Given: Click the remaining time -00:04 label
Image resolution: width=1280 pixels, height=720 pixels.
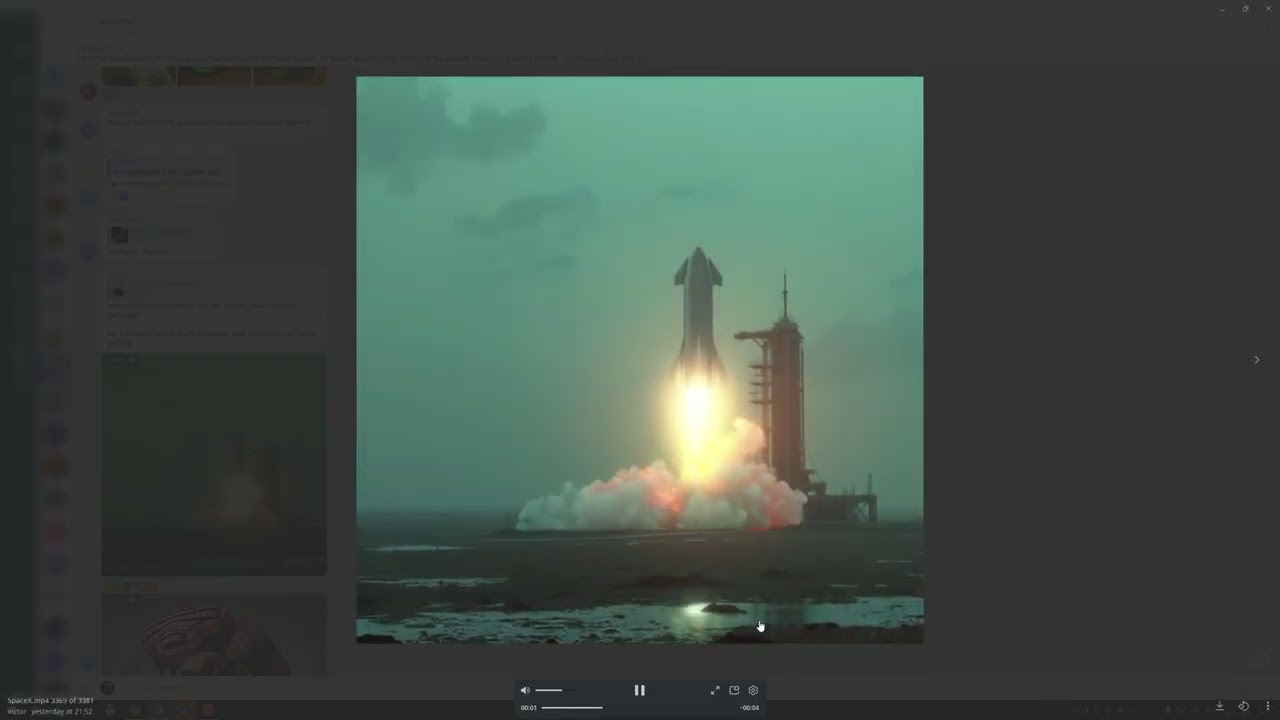Looking at the screenshot, I should pyautogui.click(x=749, y=707).
